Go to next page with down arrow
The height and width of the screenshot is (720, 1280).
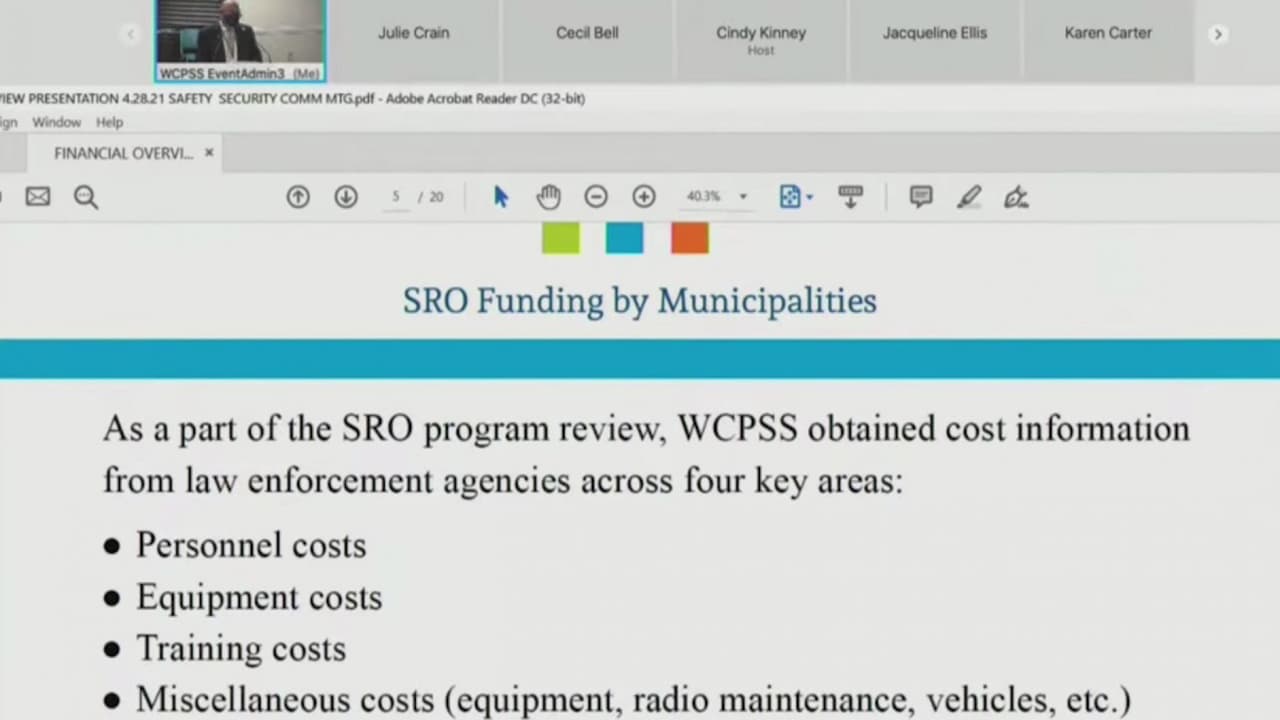[346, 197]
